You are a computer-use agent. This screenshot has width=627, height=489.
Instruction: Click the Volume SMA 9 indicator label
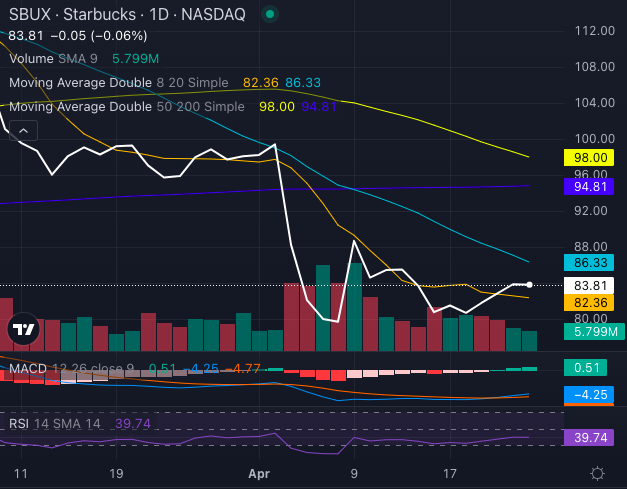(x=53, y=59)
